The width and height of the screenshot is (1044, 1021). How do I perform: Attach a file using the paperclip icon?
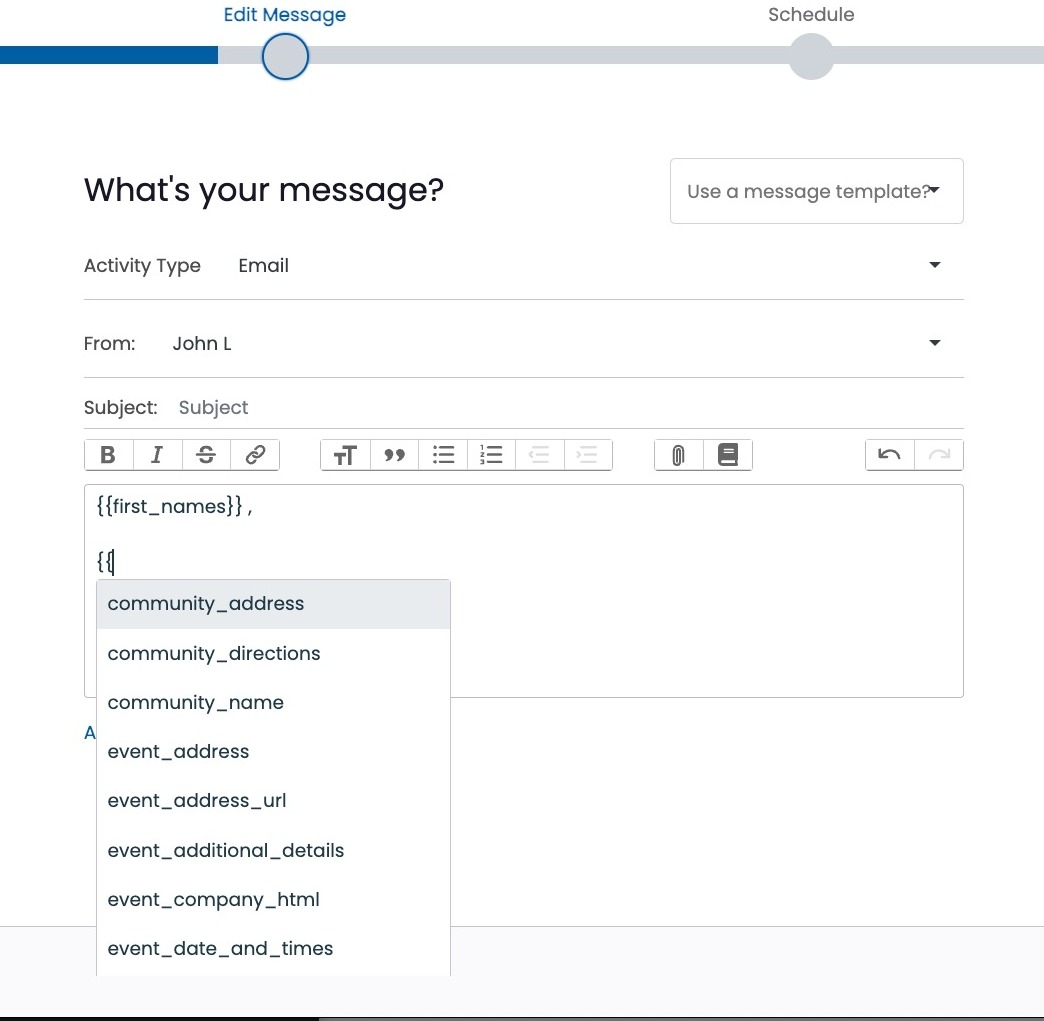pyautogui.click(x=678, y=455)
